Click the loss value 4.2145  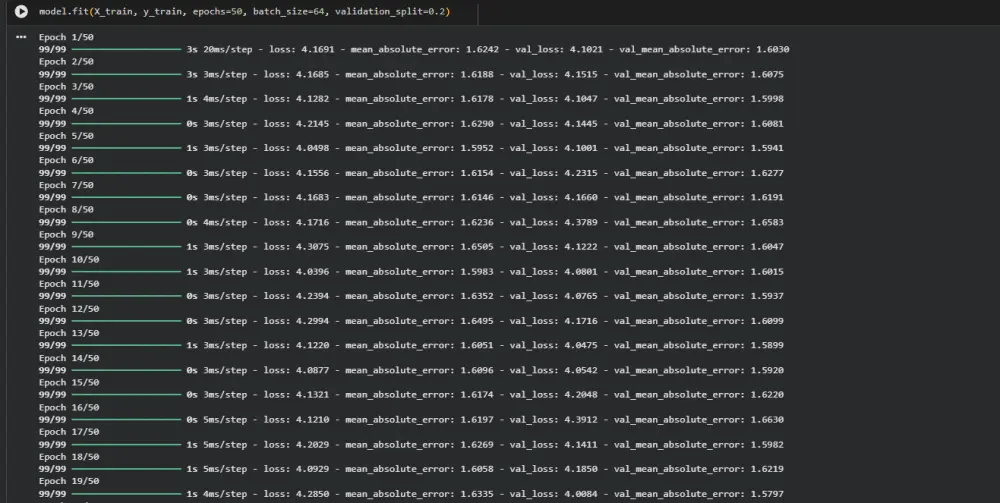312,124
